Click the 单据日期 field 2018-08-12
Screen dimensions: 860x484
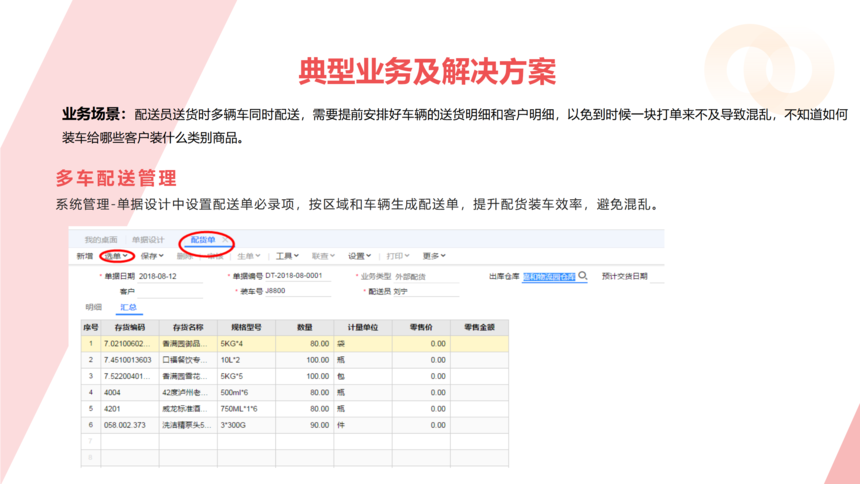click(170, 276)
